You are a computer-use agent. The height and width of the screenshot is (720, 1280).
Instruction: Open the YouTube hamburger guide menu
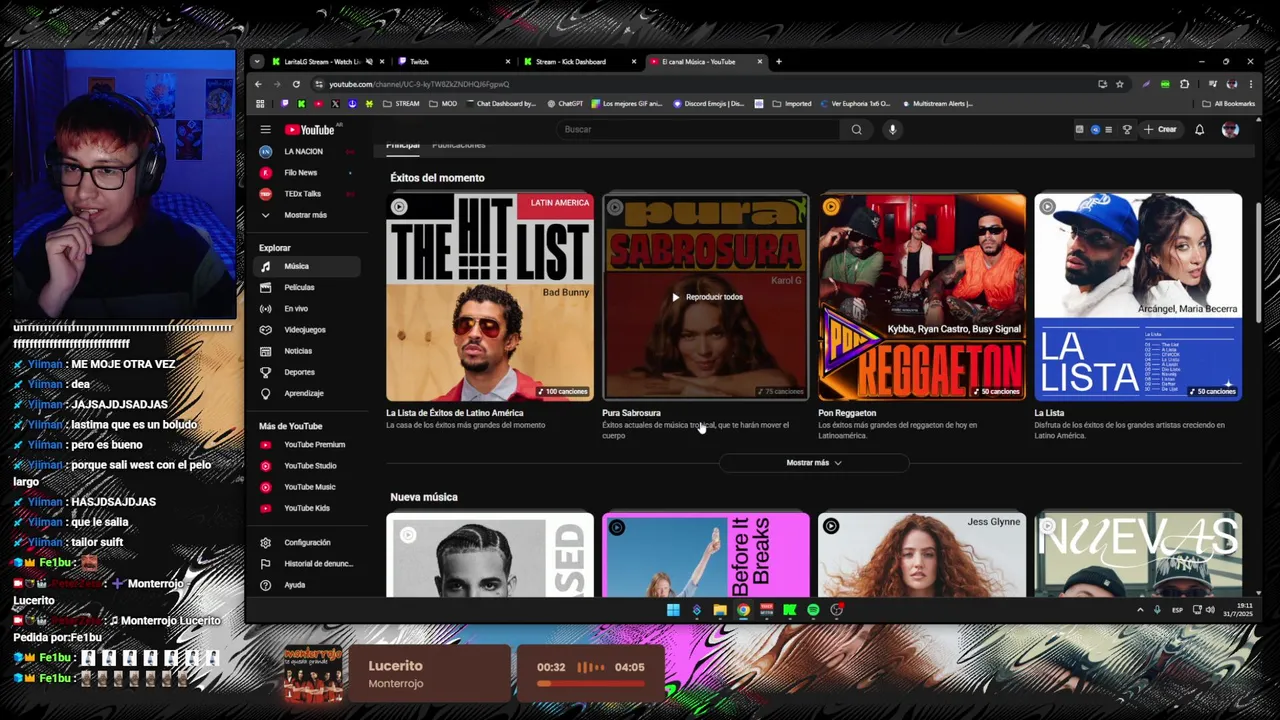[265, 129]
